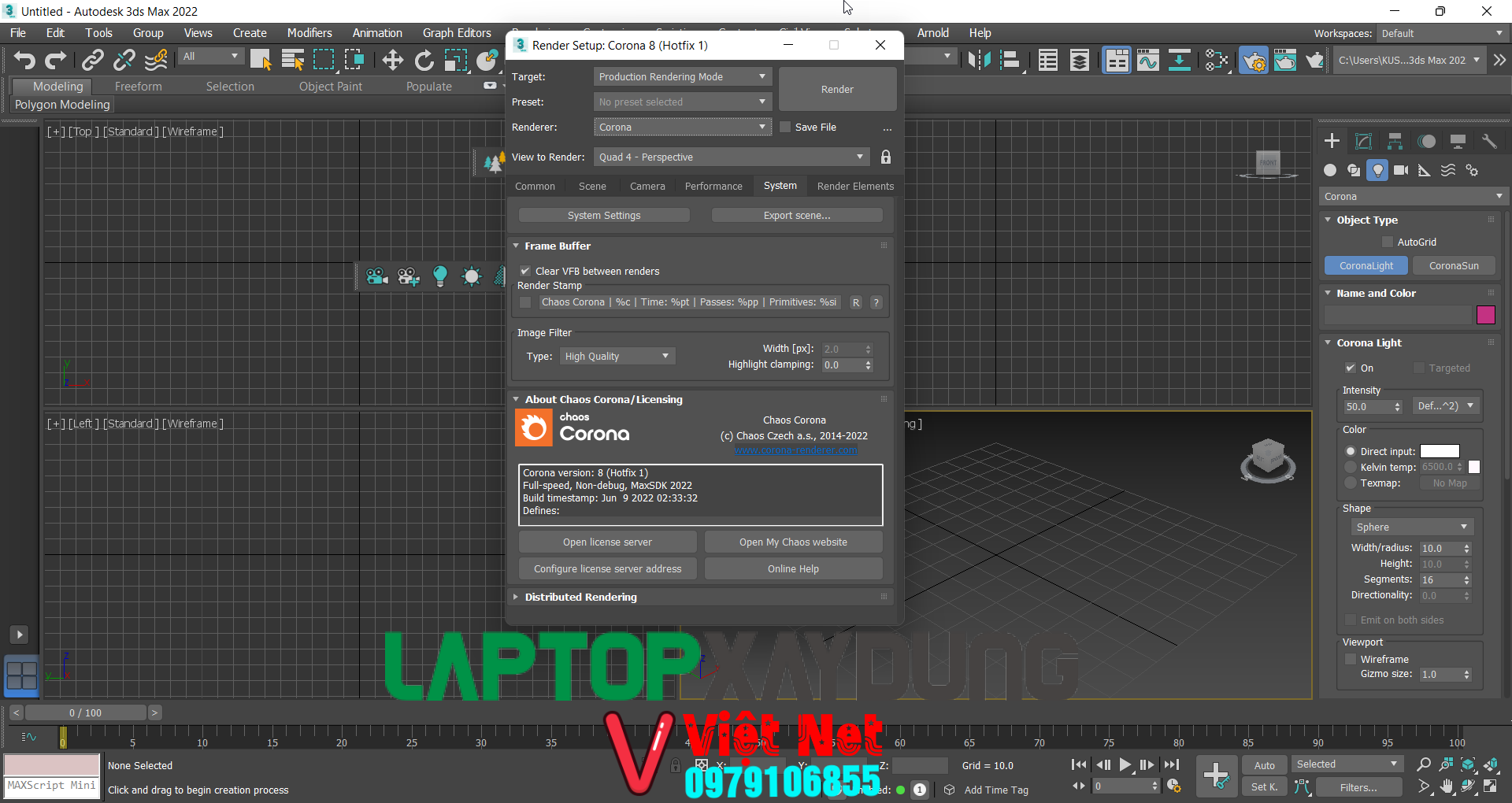
Task: Open the Modifiers menu
Action: (309, 33)
